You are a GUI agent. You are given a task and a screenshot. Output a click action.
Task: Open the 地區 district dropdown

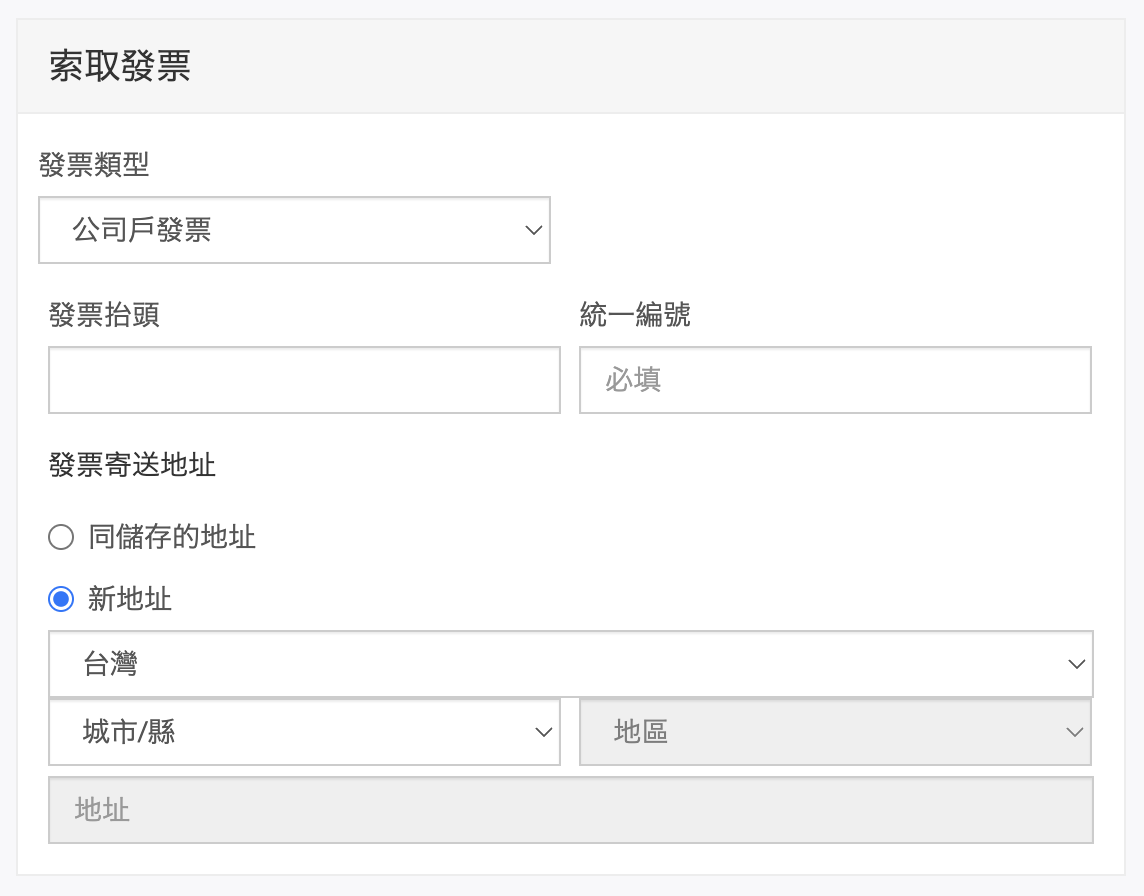[835, 732]
